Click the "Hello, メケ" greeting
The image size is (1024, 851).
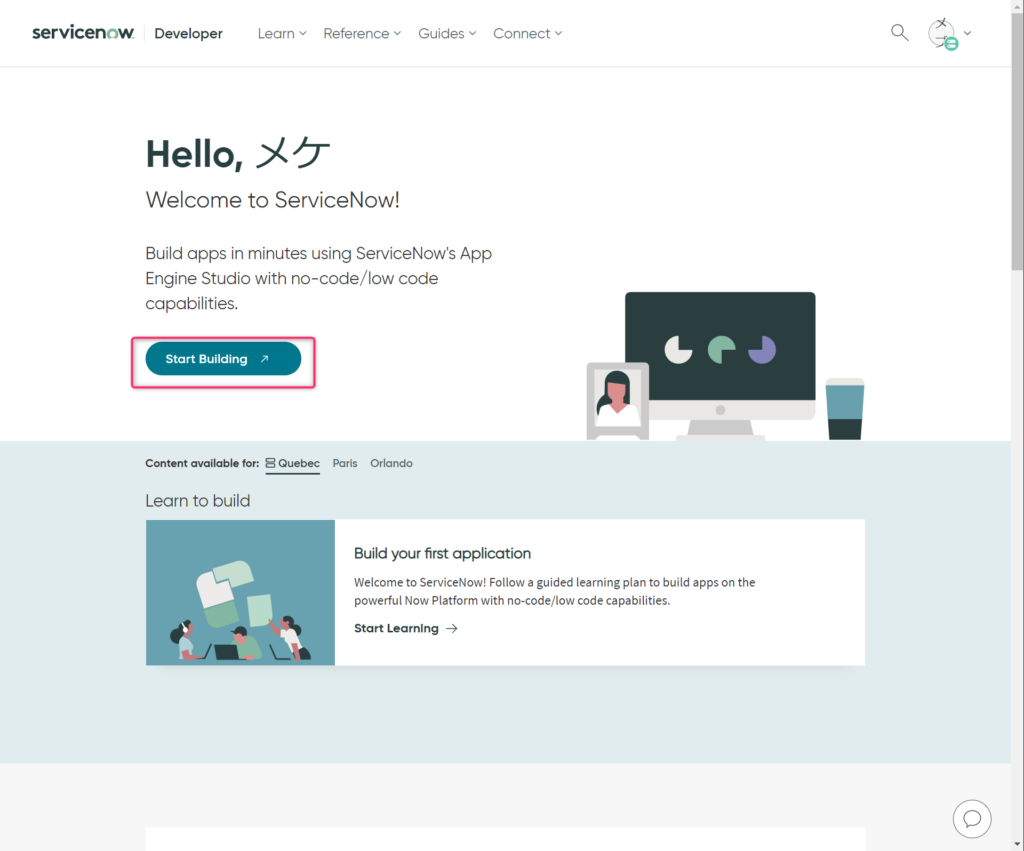(238, 155)
